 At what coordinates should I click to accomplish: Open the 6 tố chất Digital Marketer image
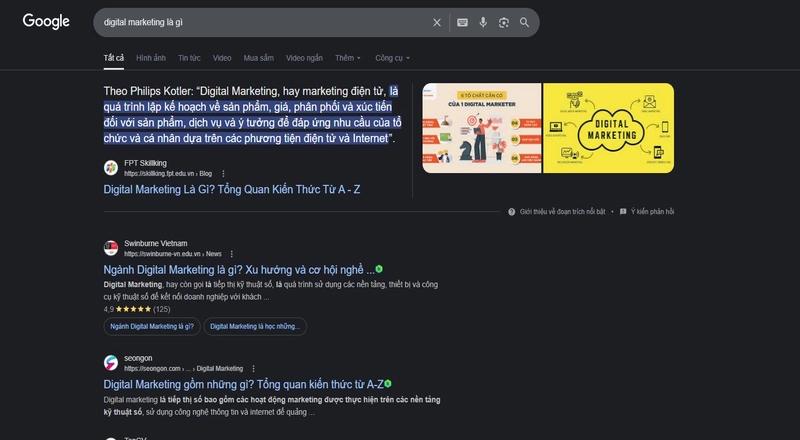tap(482, 128)
